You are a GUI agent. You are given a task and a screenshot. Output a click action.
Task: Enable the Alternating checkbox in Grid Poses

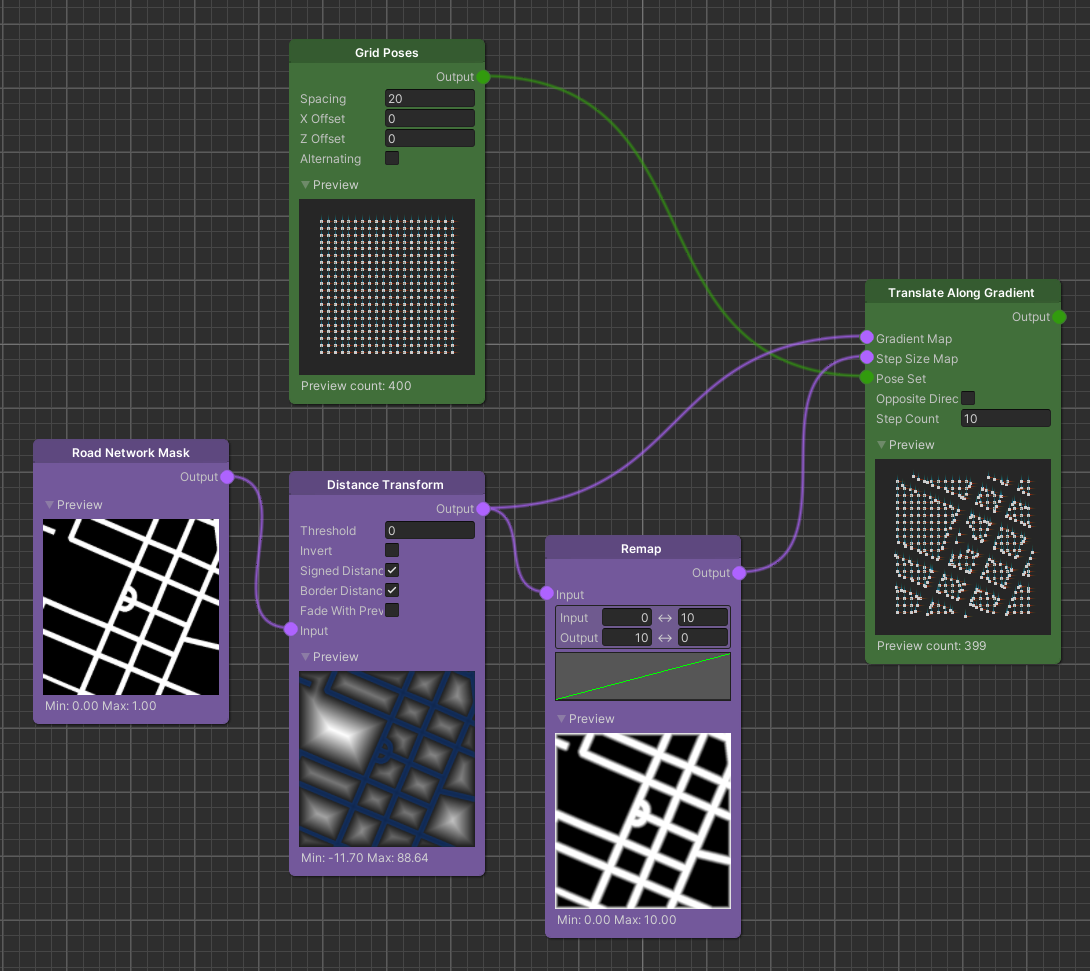(392, 158)
